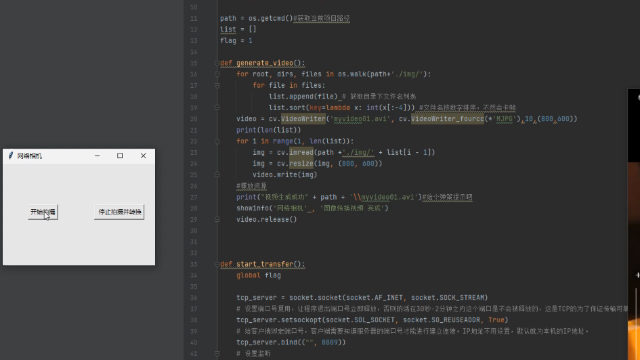Click line number 20 in the gutter

[193, 119]
